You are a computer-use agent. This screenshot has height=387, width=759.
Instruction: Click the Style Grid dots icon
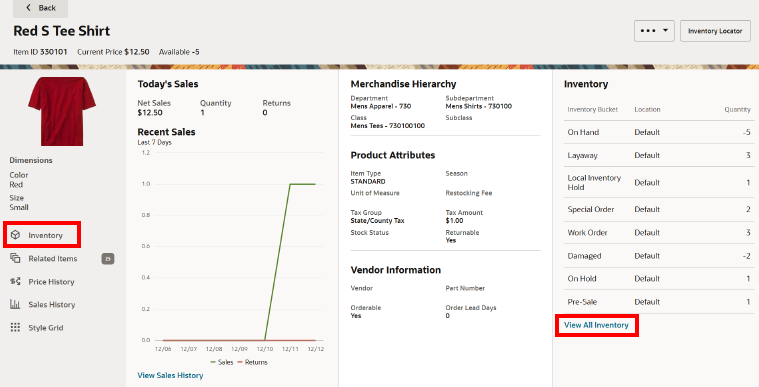(15, 327)
